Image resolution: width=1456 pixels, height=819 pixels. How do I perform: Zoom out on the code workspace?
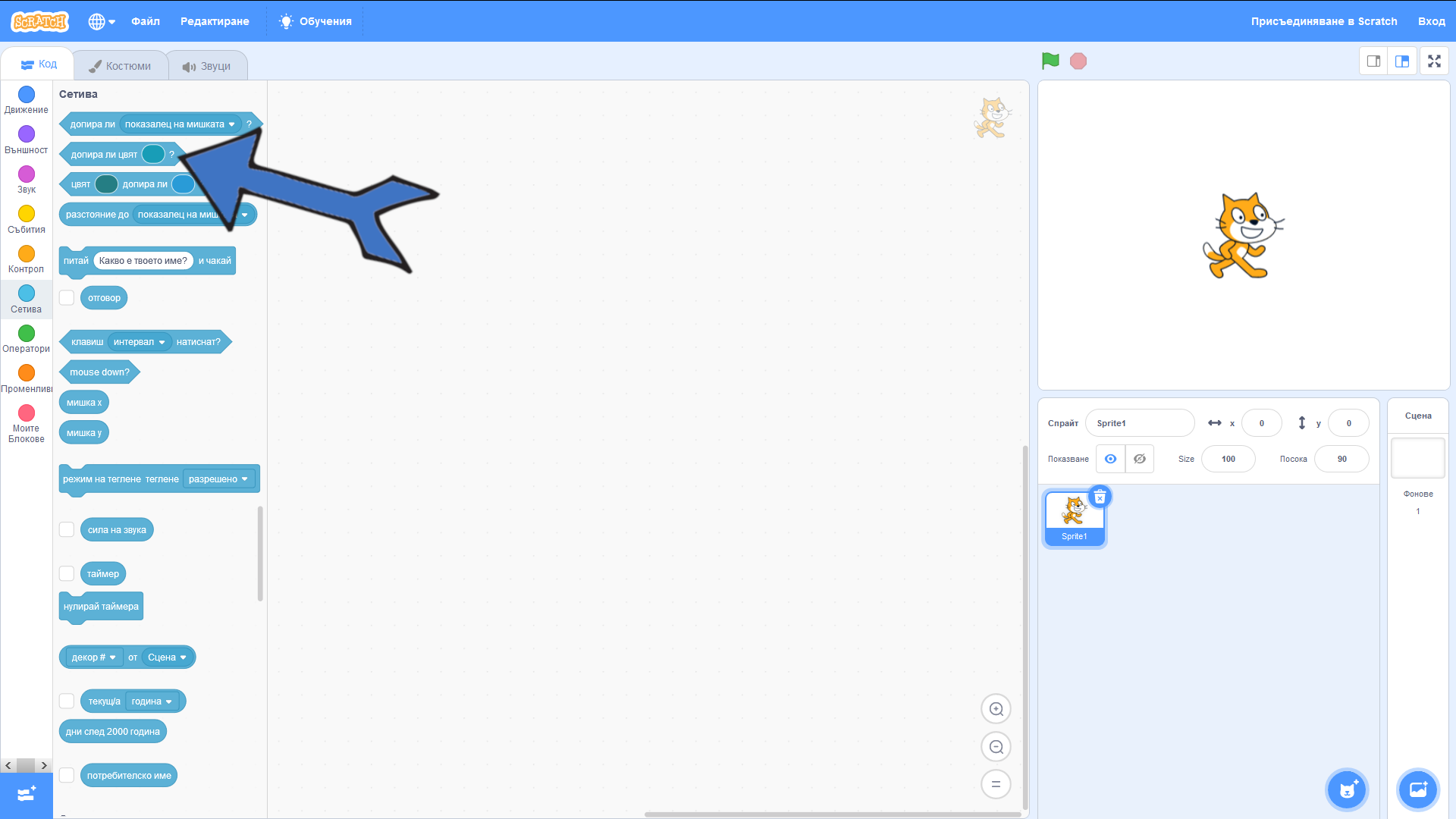(996, 747)
